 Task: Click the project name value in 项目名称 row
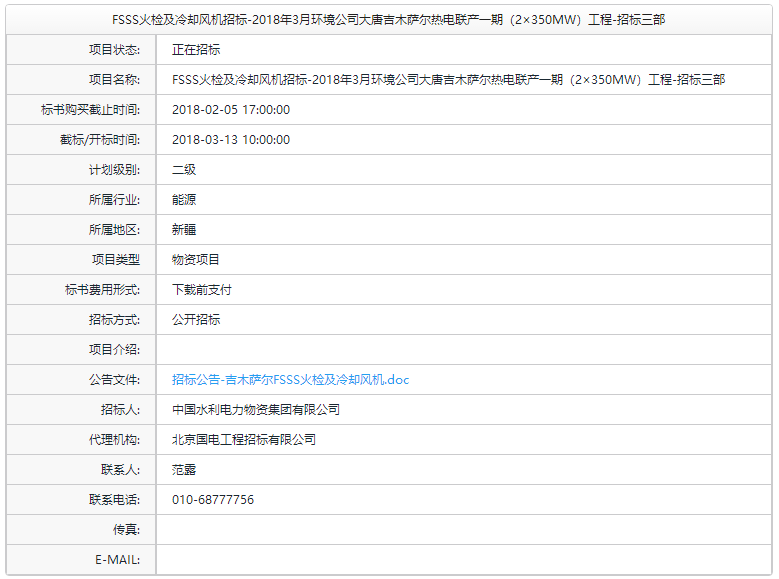(x=448, y=80)
